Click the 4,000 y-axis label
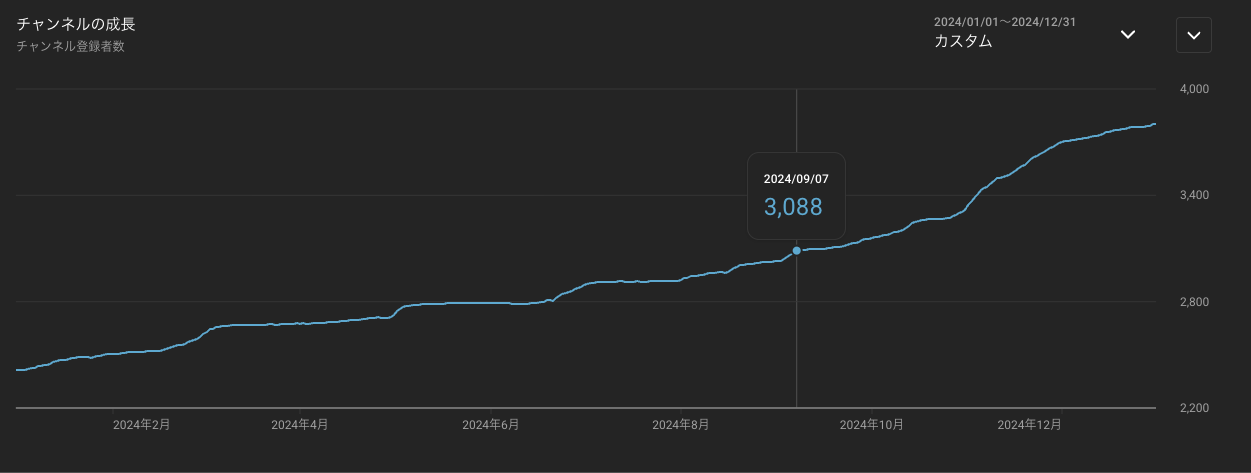The image size is (1251, 473). 1195,89
